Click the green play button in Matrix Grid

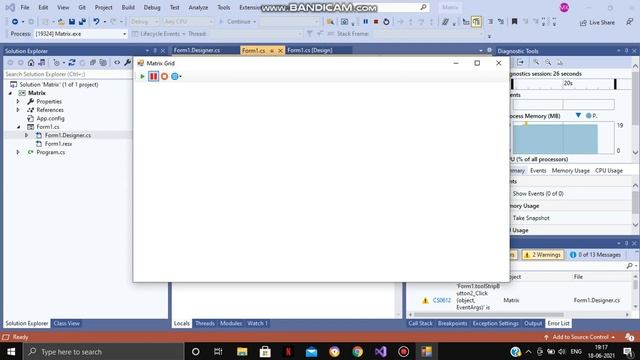tap(142, 76)
